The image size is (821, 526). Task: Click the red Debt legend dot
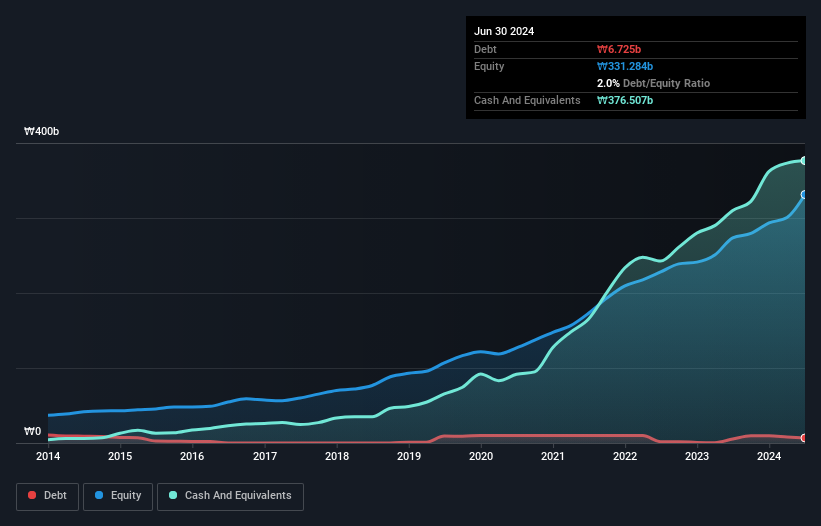click(32, 495)
